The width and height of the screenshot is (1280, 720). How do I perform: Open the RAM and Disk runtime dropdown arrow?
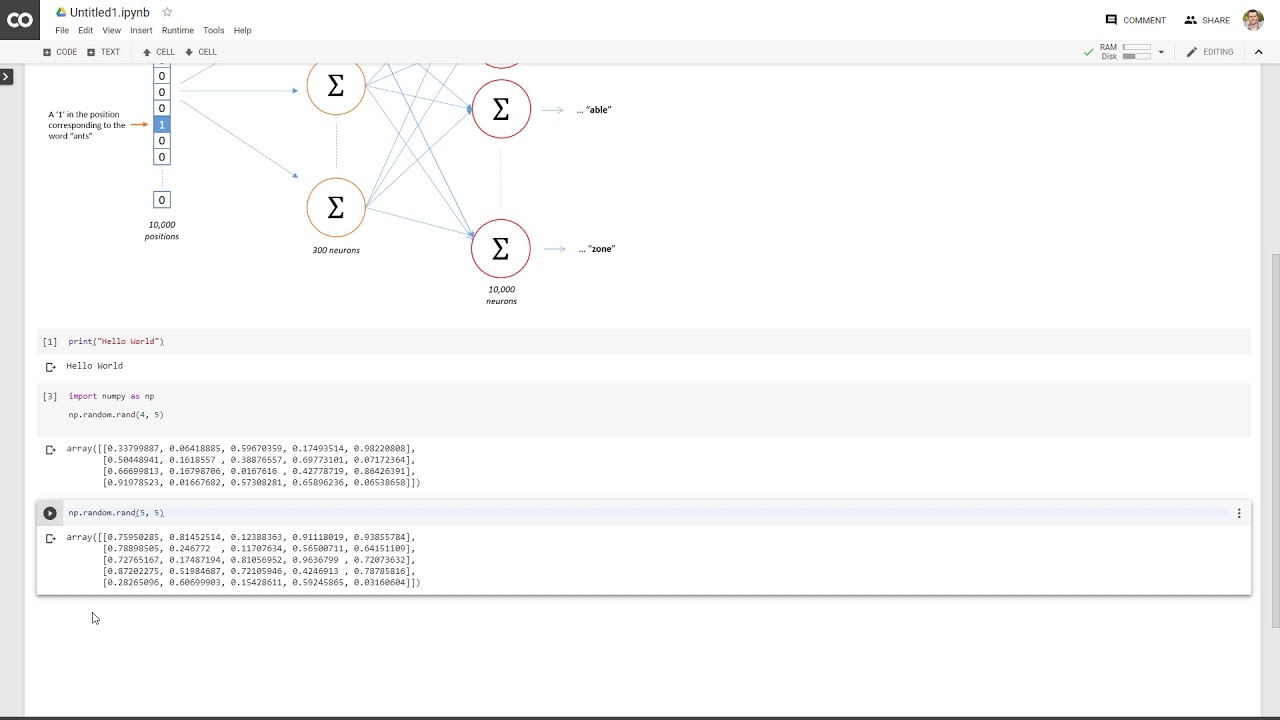1161,52
